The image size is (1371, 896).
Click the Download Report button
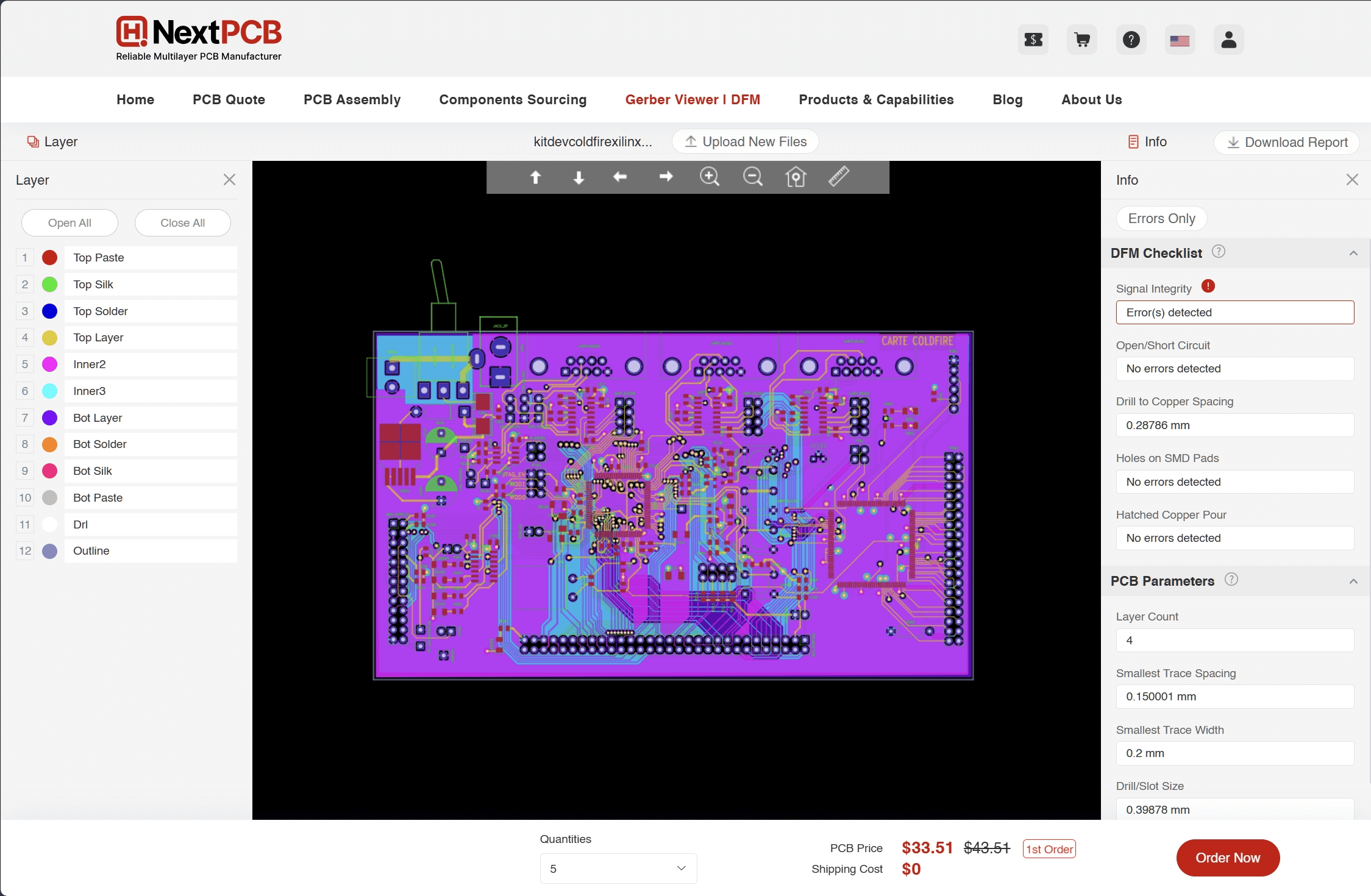point(1286,142)
